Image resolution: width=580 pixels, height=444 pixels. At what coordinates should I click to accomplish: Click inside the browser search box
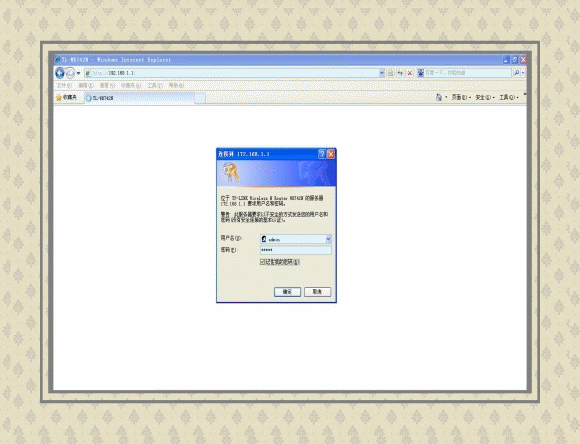click(x=468, y=73)
